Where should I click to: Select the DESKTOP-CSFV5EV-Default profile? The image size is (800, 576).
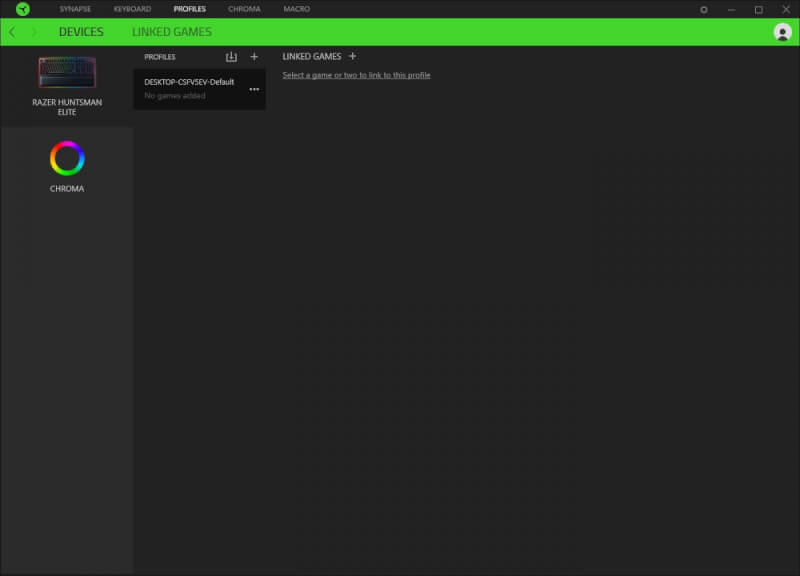[x=199, y=89]
